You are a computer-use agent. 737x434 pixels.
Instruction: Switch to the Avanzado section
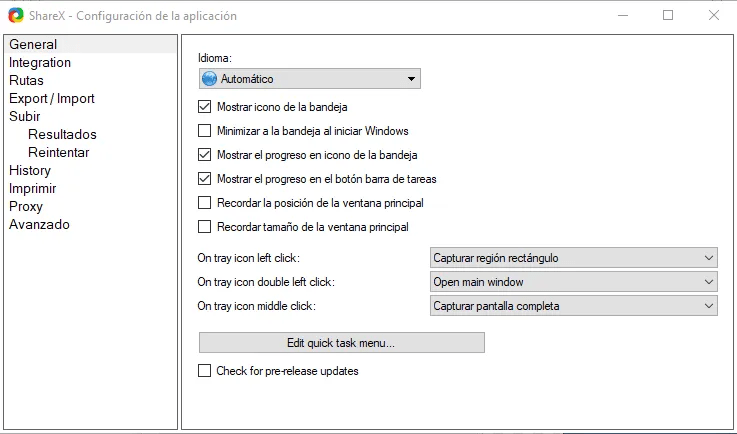(x=39, y=225)
